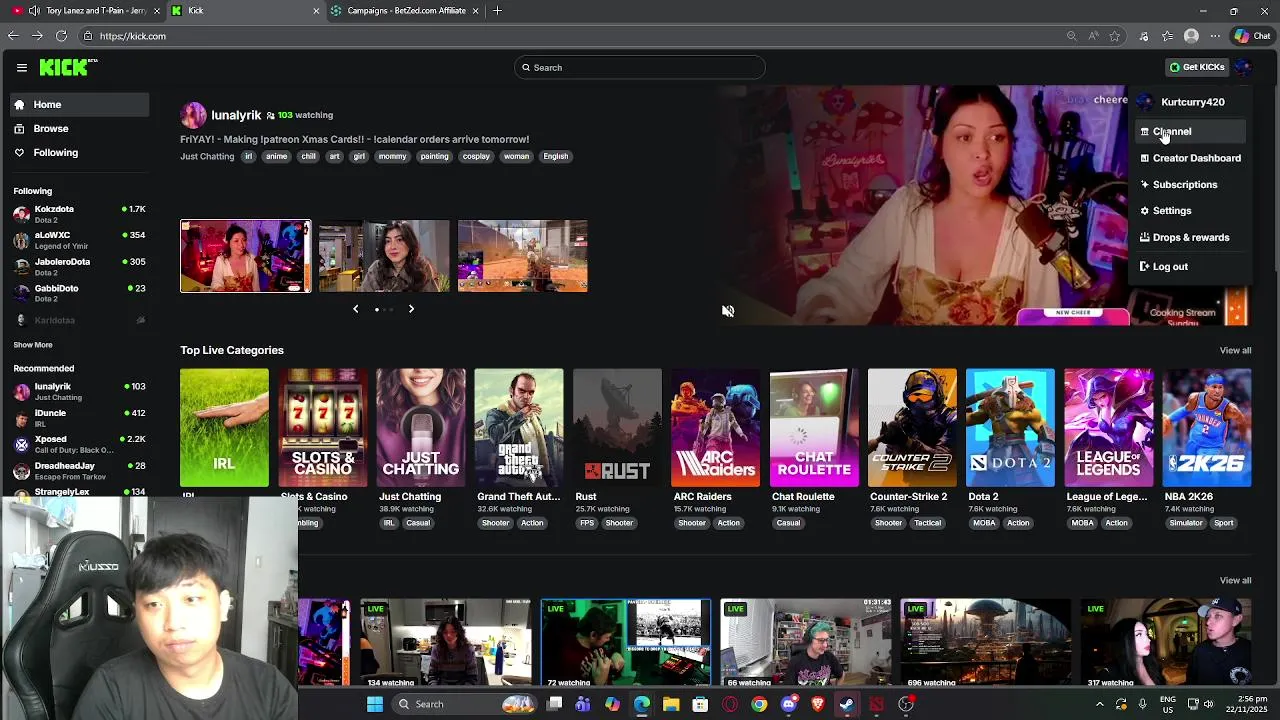This screenshot has width=1280, height=720.
Task: Go to next featured stream arrow
Action: (x=411, y=309)
